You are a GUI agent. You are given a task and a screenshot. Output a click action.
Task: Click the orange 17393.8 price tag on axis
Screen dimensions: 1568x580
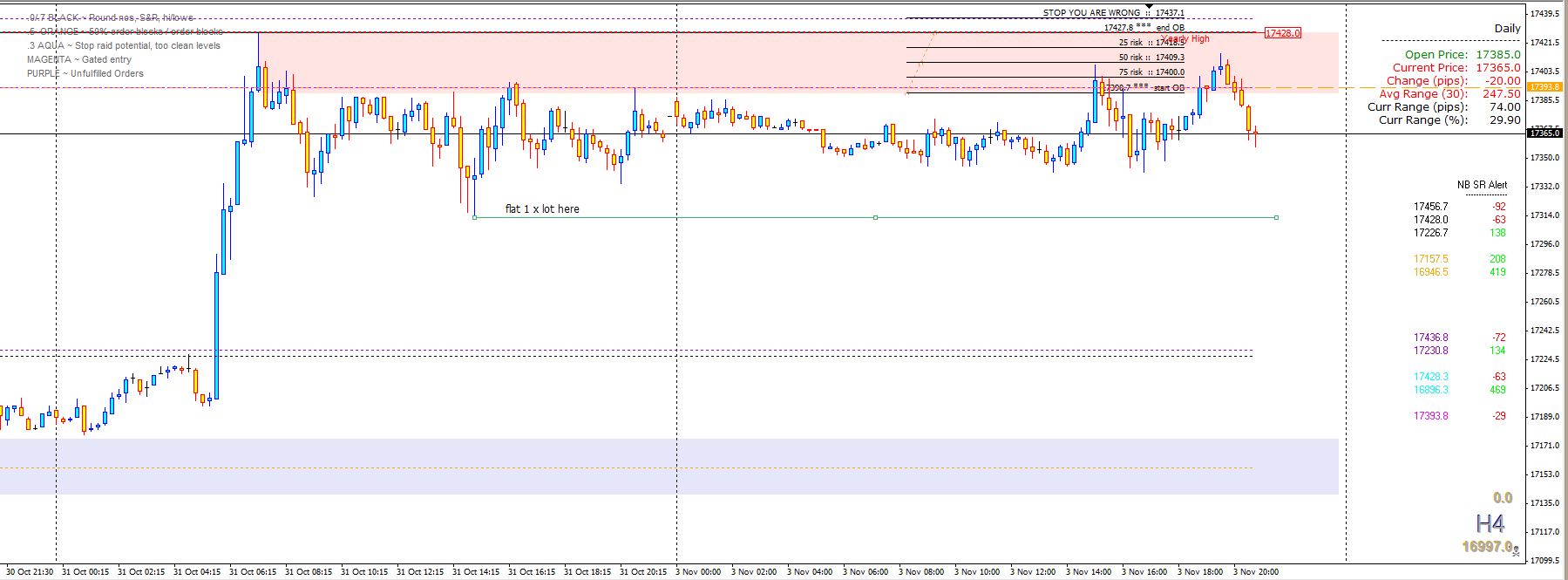coord(1544,87)
